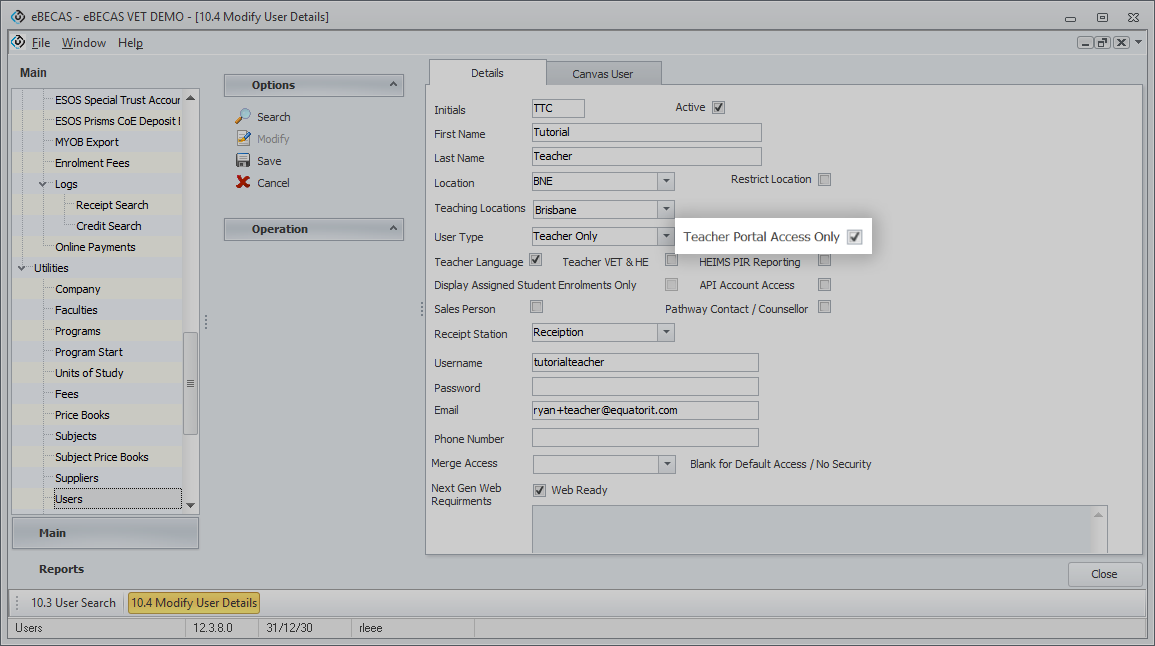Click into the Phone Number field
This screenshot has height=646, width=1155.
tap(645, 438)
